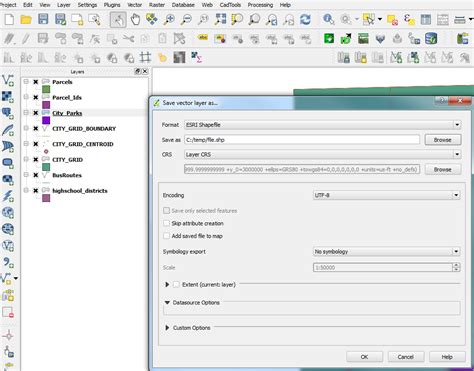Select the Pan Map hand tool
Viewport: 474px width, 371px height.
pos(135,19)
